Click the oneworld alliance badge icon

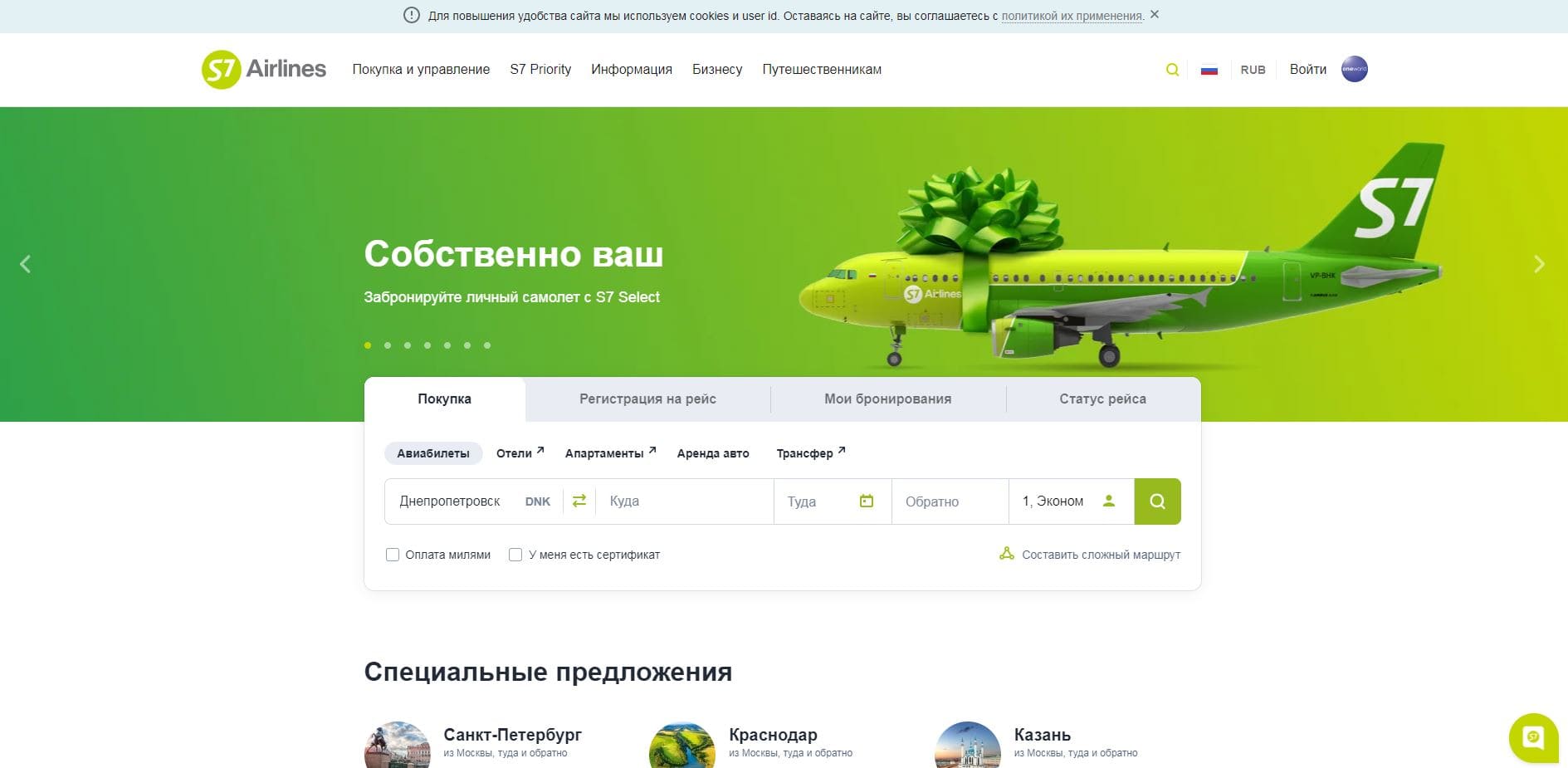(1354, 69)
